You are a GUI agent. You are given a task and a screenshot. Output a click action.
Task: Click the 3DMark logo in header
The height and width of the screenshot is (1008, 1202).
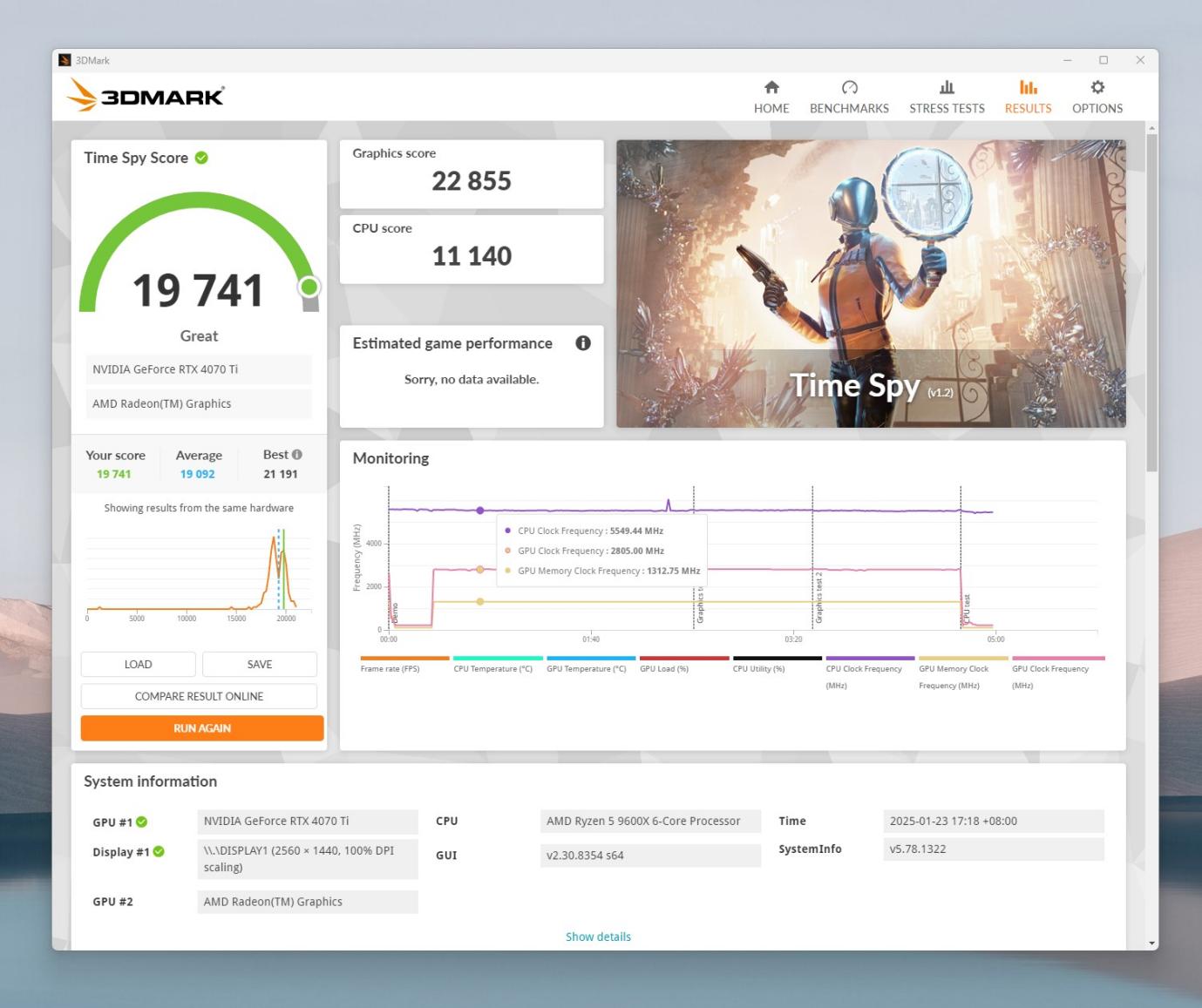146,96
